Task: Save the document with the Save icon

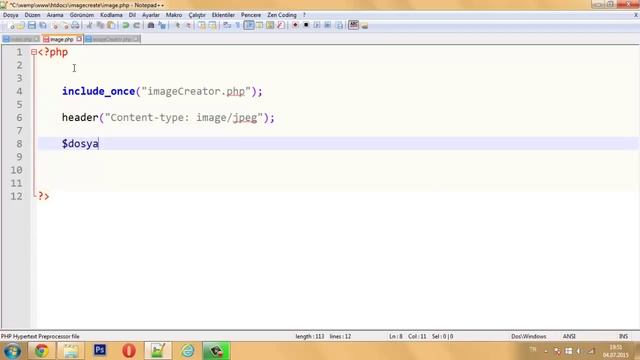Action: click(31, 25)
